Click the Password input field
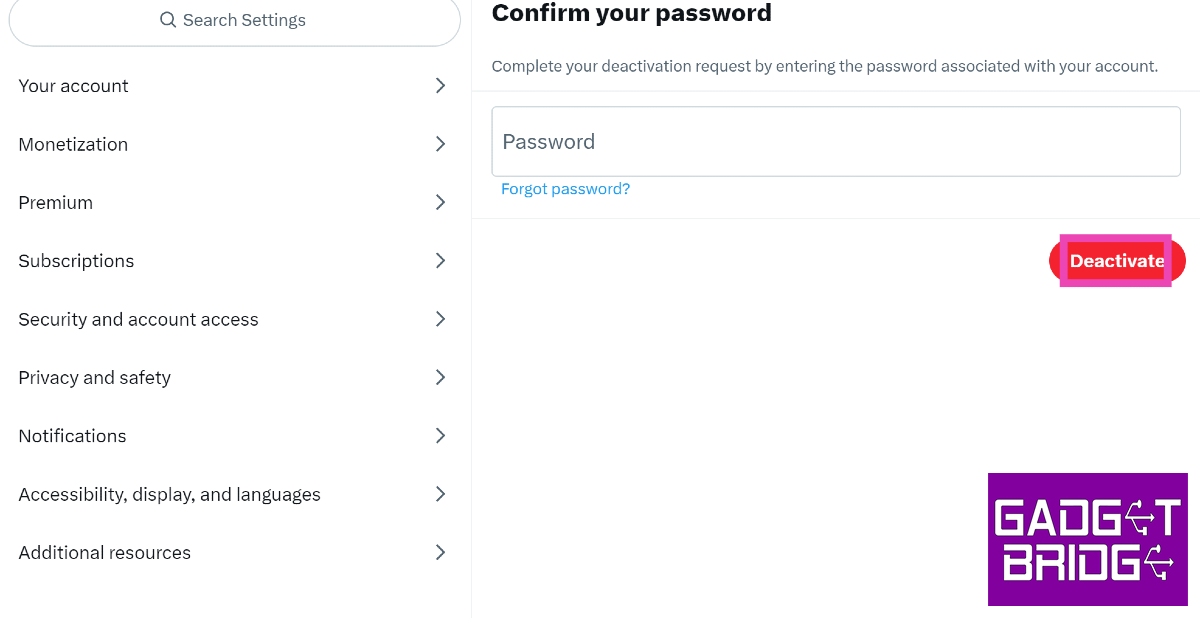The width and height of the screenshot is (1200, 628). click(x=836, y=142)
